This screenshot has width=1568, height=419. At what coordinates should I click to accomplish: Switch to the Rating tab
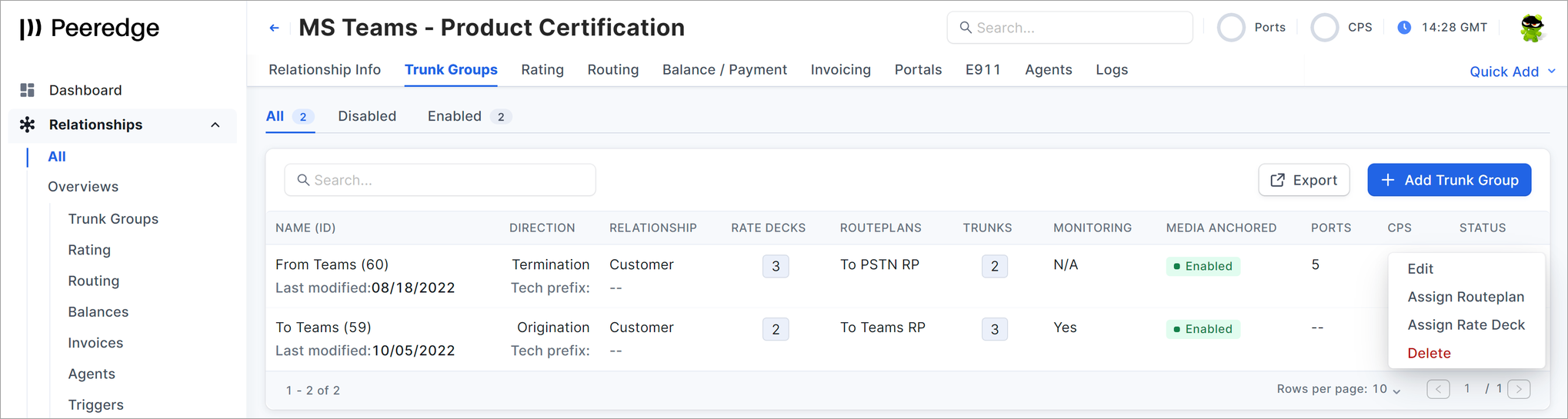pos(542,70)
